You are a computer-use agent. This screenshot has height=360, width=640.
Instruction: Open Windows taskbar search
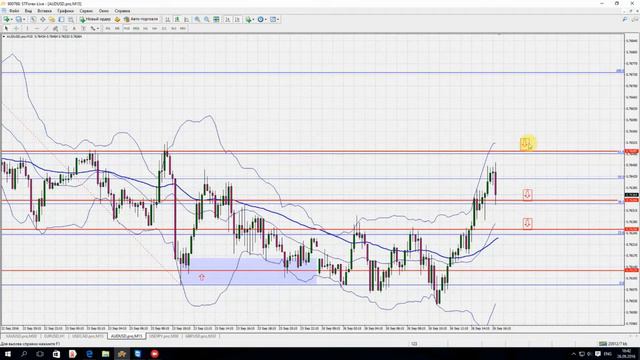(24, 354)
